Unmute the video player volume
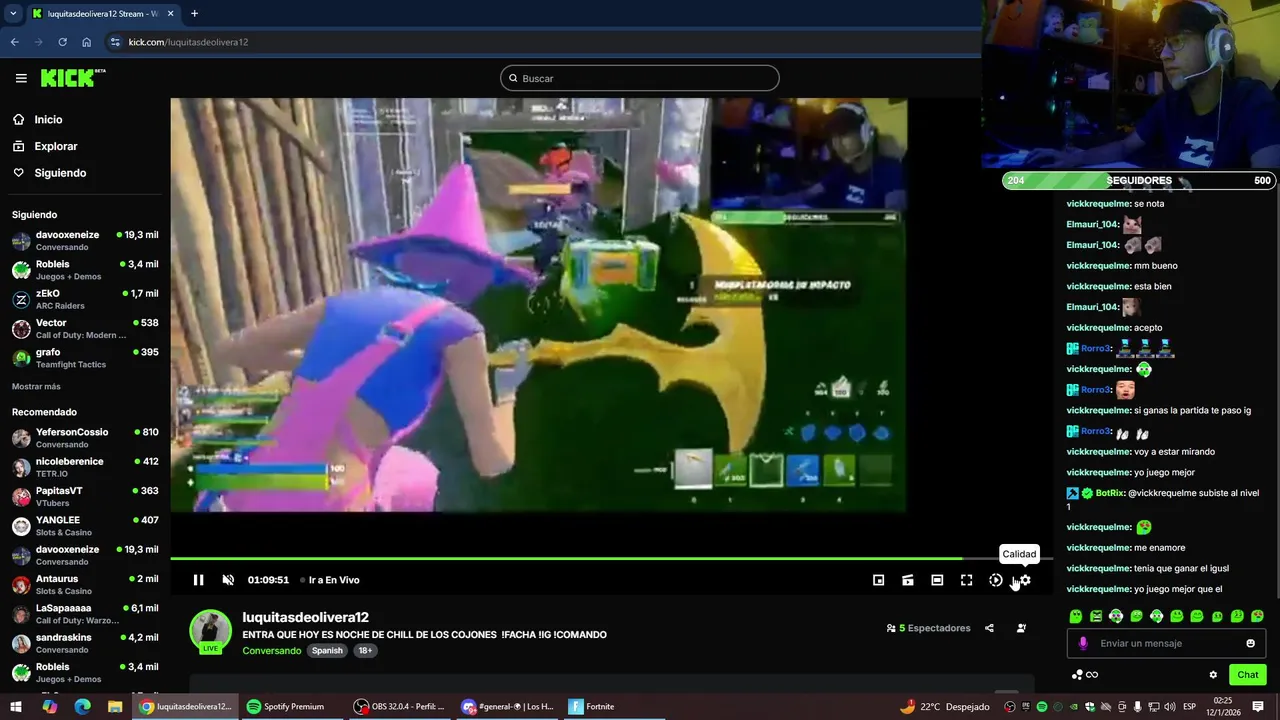This screenshot has width=1280, height=720. point(228,580)
